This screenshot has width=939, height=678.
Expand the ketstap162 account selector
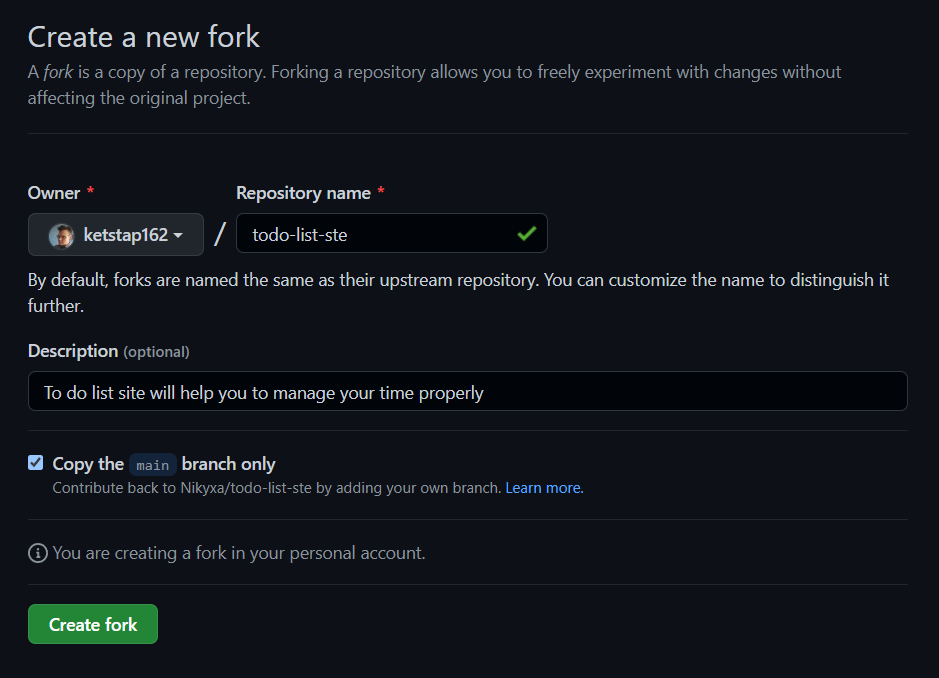pos(115,234)
